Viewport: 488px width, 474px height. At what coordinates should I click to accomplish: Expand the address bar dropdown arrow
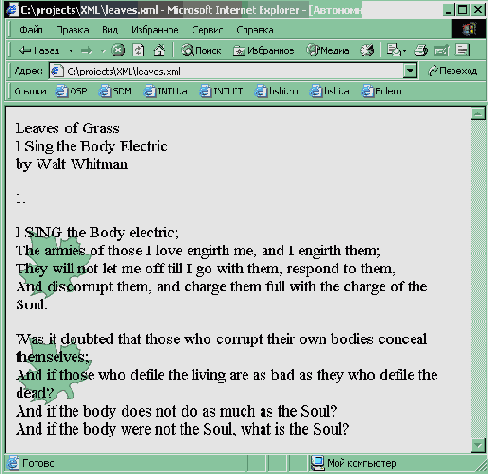[x=410, y=71]
